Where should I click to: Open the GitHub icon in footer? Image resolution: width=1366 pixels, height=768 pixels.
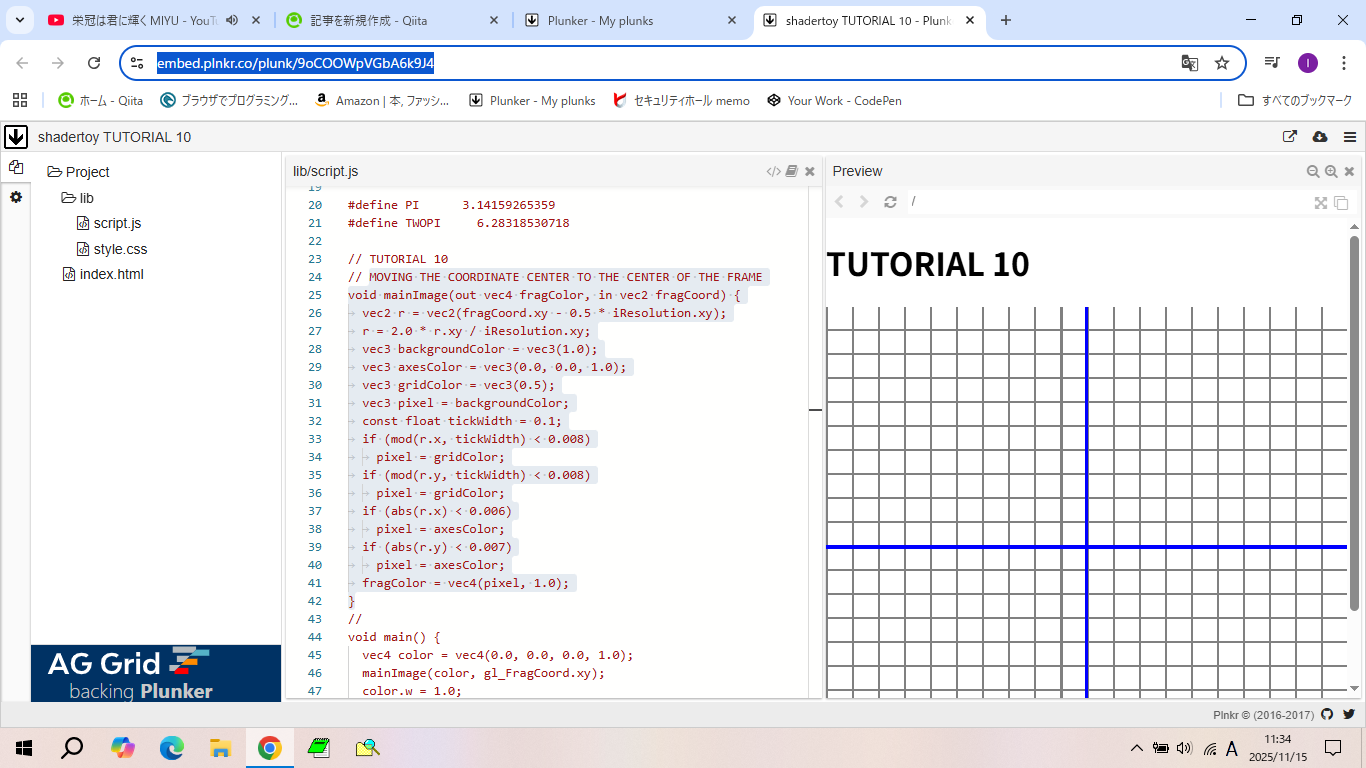coord(1327,714)
